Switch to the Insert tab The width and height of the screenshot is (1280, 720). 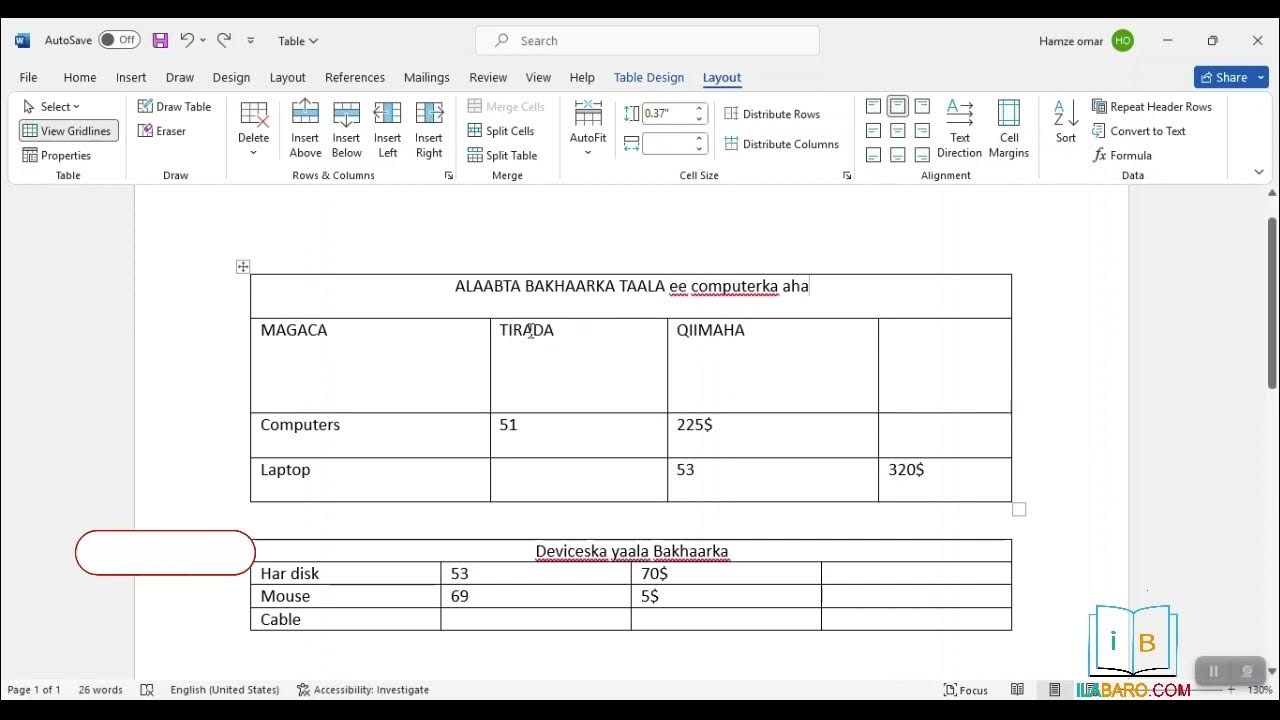tap(131, 77)
